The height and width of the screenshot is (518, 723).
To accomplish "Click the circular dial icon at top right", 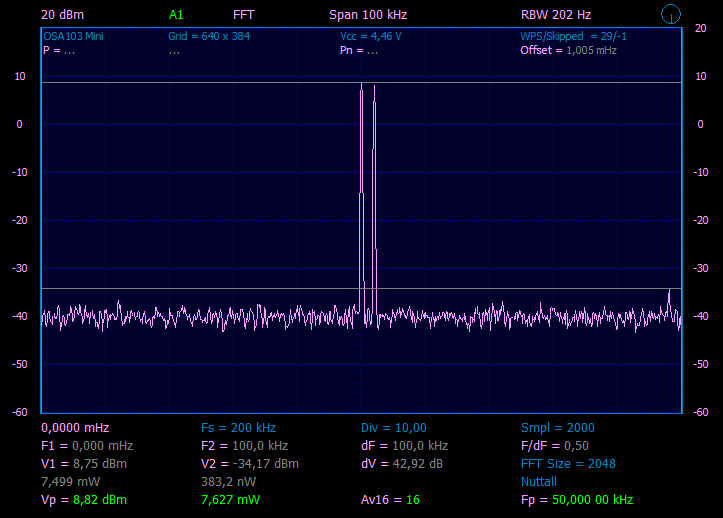I will 672,14.
